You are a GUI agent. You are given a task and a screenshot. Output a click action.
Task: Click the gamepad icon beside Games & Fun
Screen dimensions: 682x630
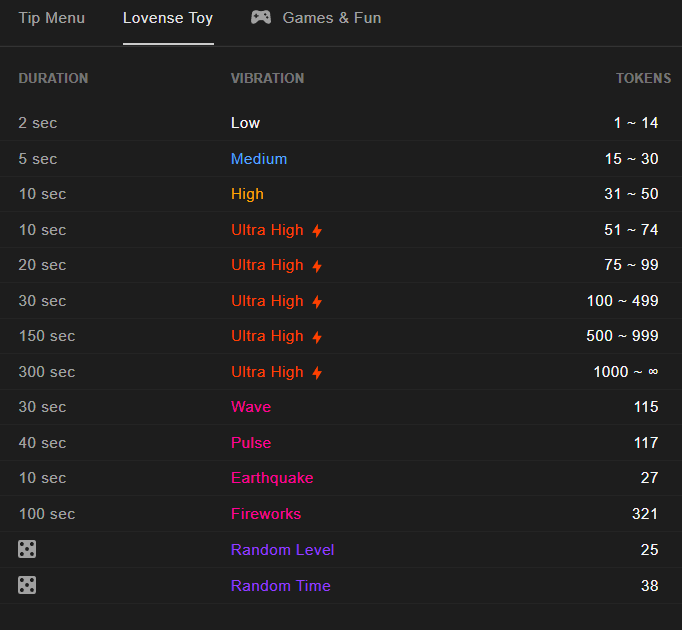pos(261,17)
